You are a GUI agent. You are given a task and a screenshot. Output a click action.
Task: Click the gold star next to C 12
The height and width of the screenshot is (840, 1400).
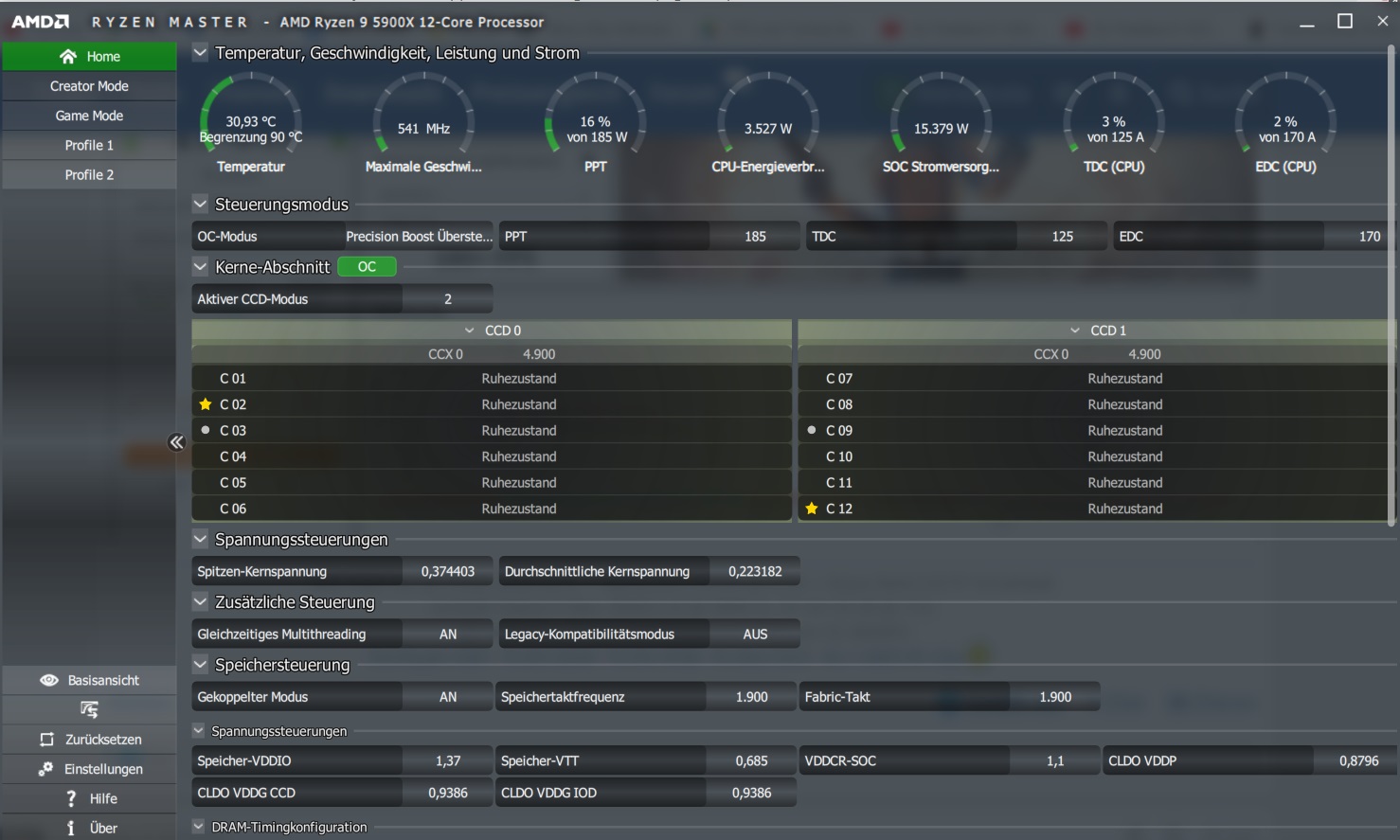(812, 509)
